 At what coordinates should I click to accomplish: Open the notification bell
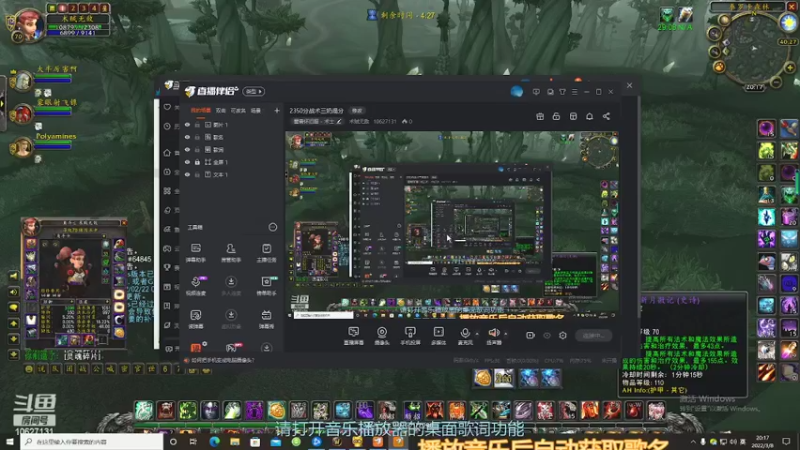coord(589,116)
